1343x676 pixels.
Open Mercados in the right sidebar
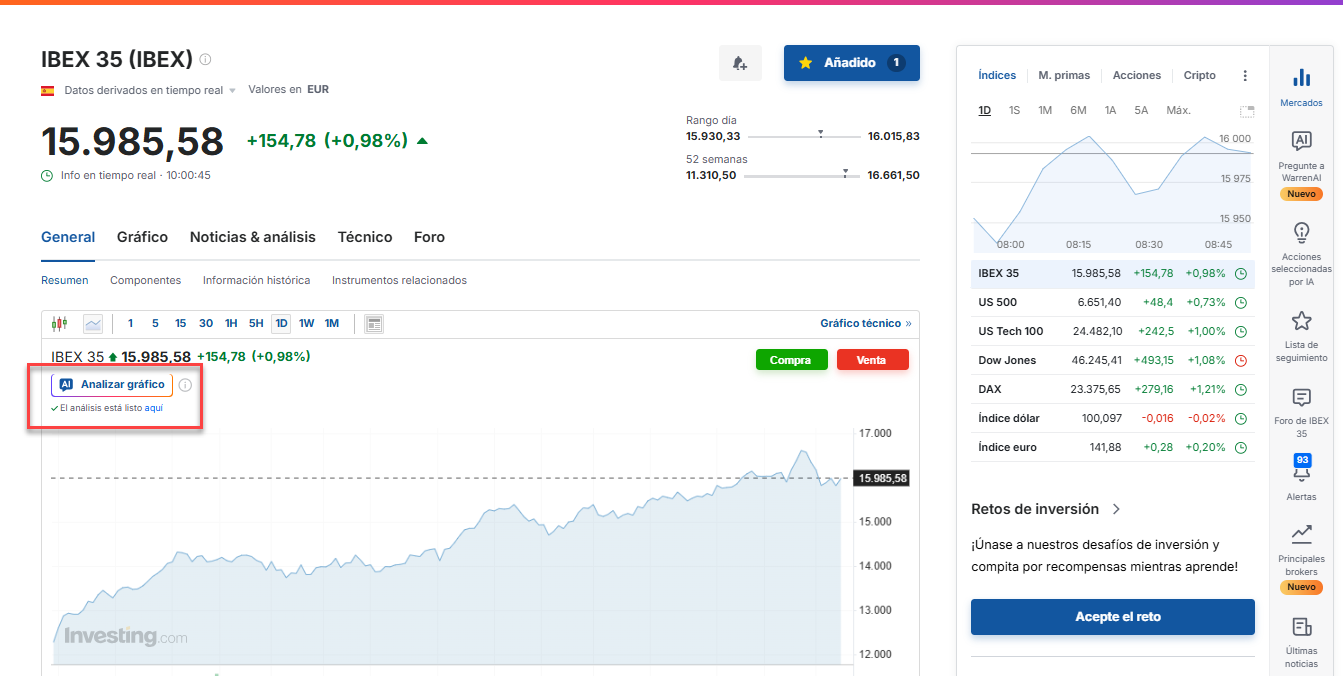[1301, 87]
